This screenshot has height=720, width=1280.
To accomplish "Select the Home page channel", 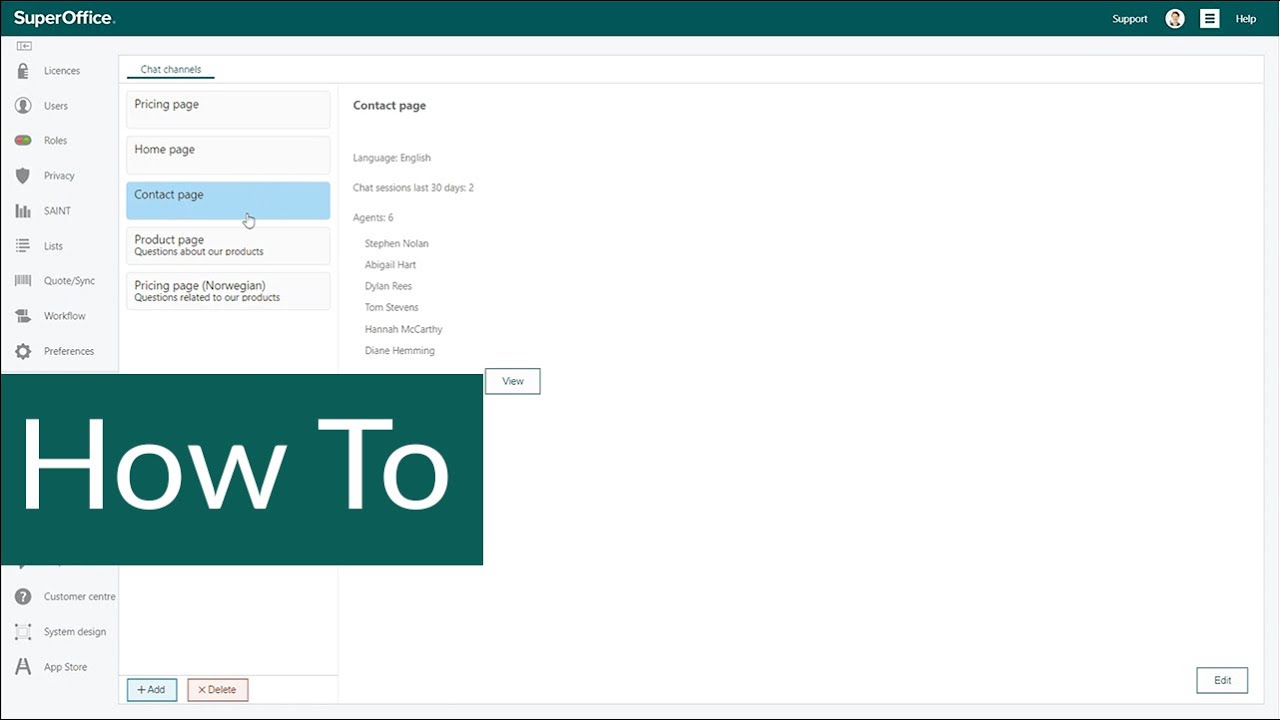I will pyautogui.click(x=228, y=155).
